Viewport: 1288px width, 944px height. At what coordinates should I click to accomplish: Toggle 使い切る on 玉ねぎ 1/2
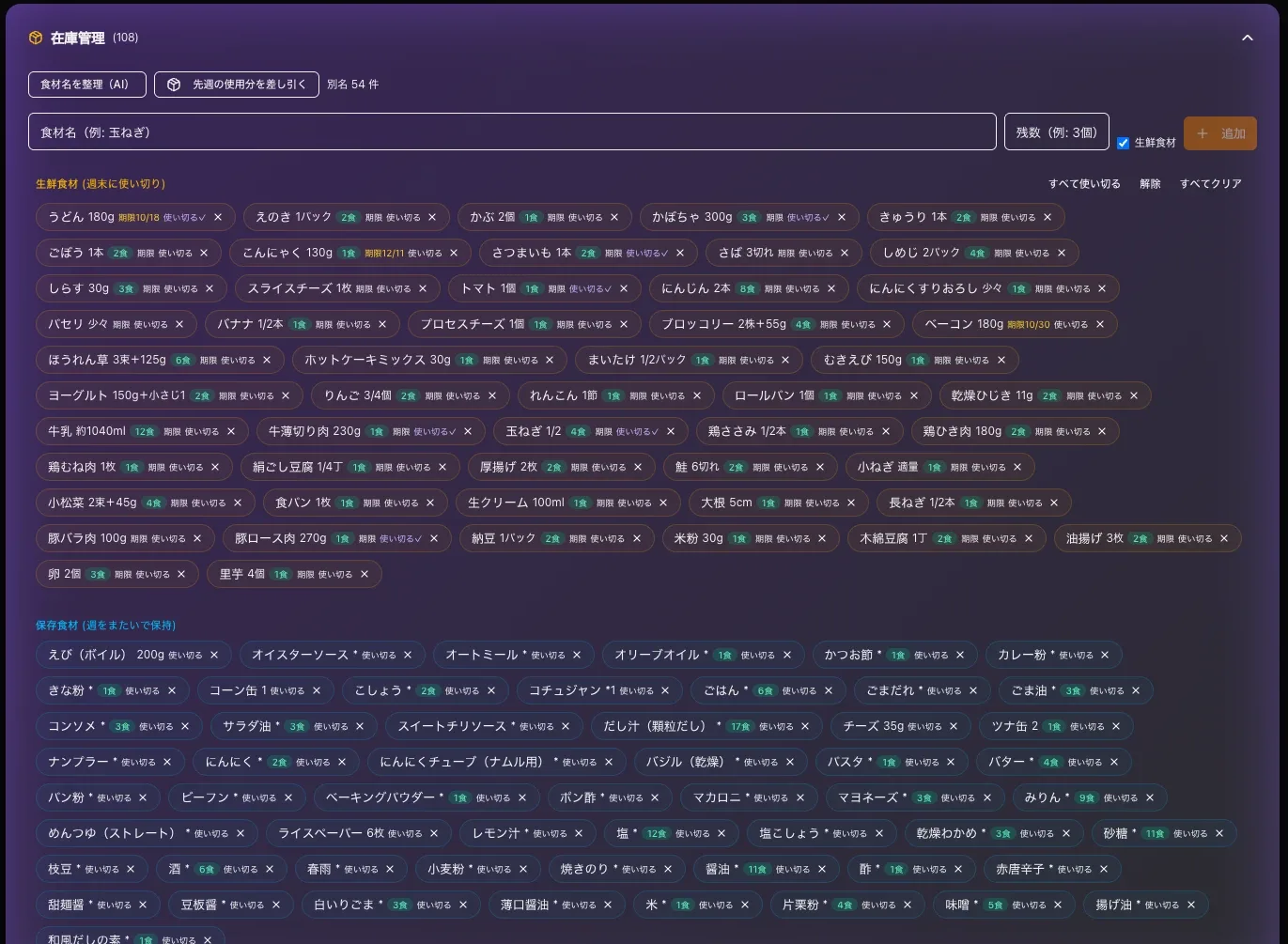click(x=638, y=432)
